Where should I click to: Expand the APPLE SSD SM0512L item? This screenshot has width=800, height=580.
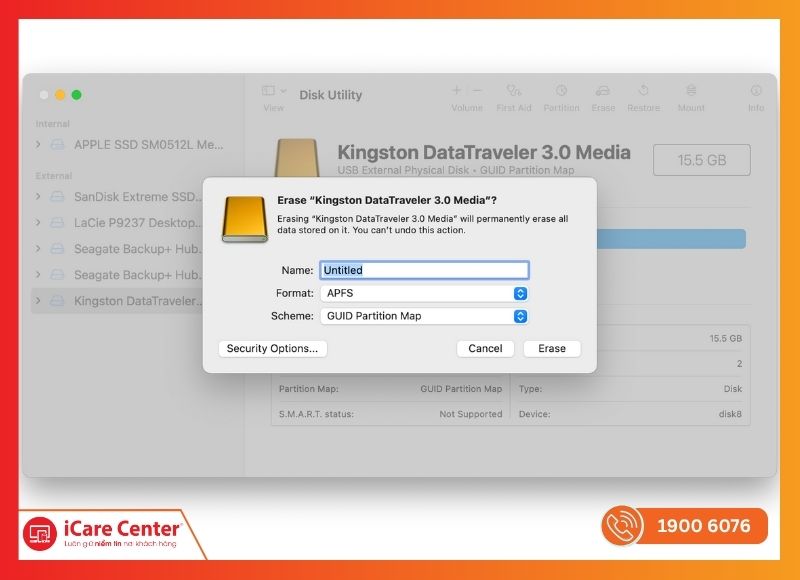tap(40, 144)
